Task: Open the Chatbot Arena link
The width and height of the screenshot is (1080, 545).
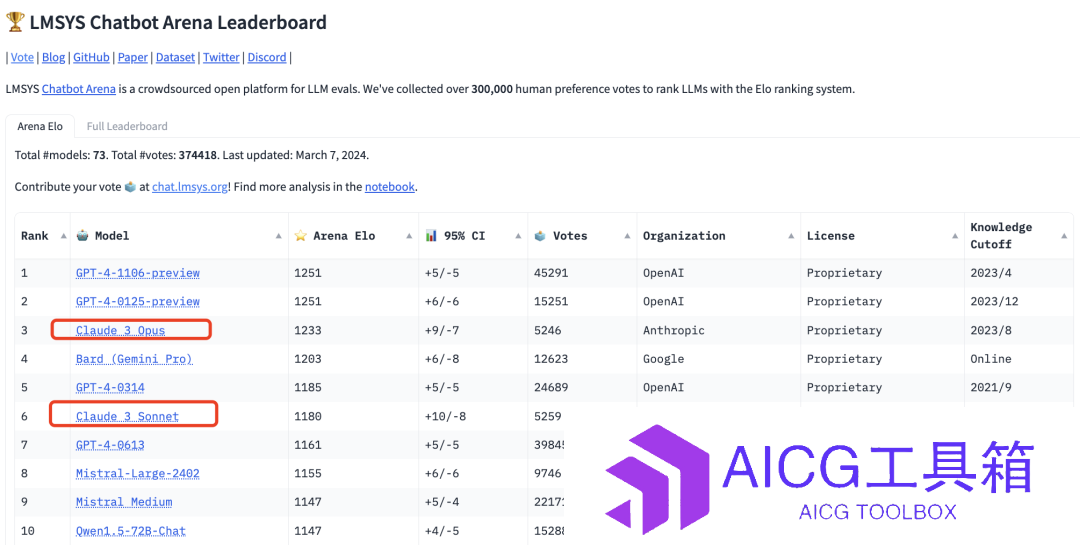Action: pyautogui.click(x=79, y=89)
